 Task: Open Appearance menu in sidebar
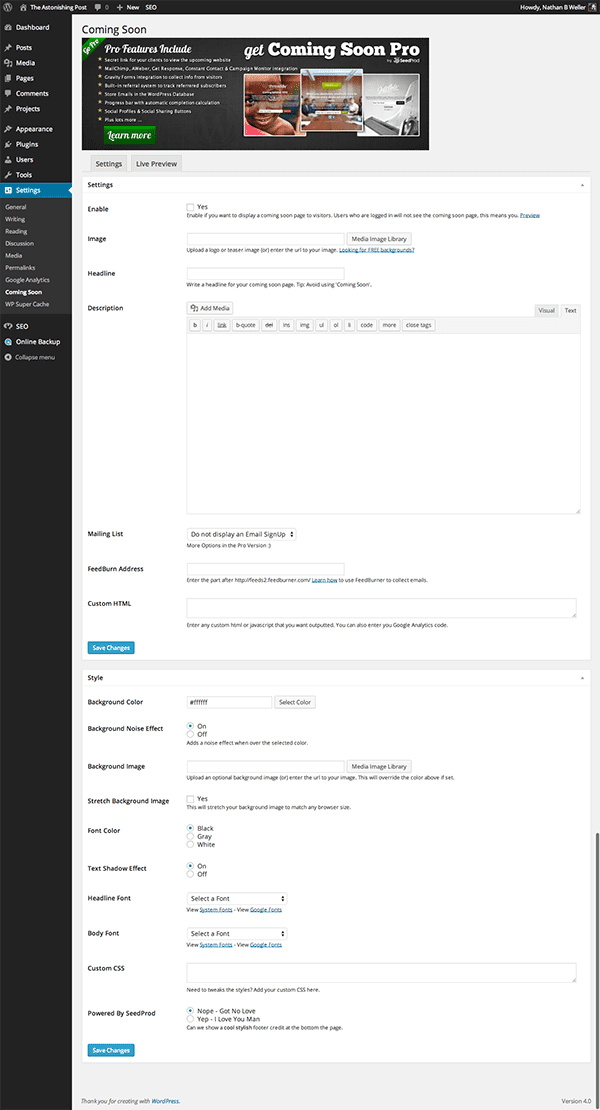[35, 130]
